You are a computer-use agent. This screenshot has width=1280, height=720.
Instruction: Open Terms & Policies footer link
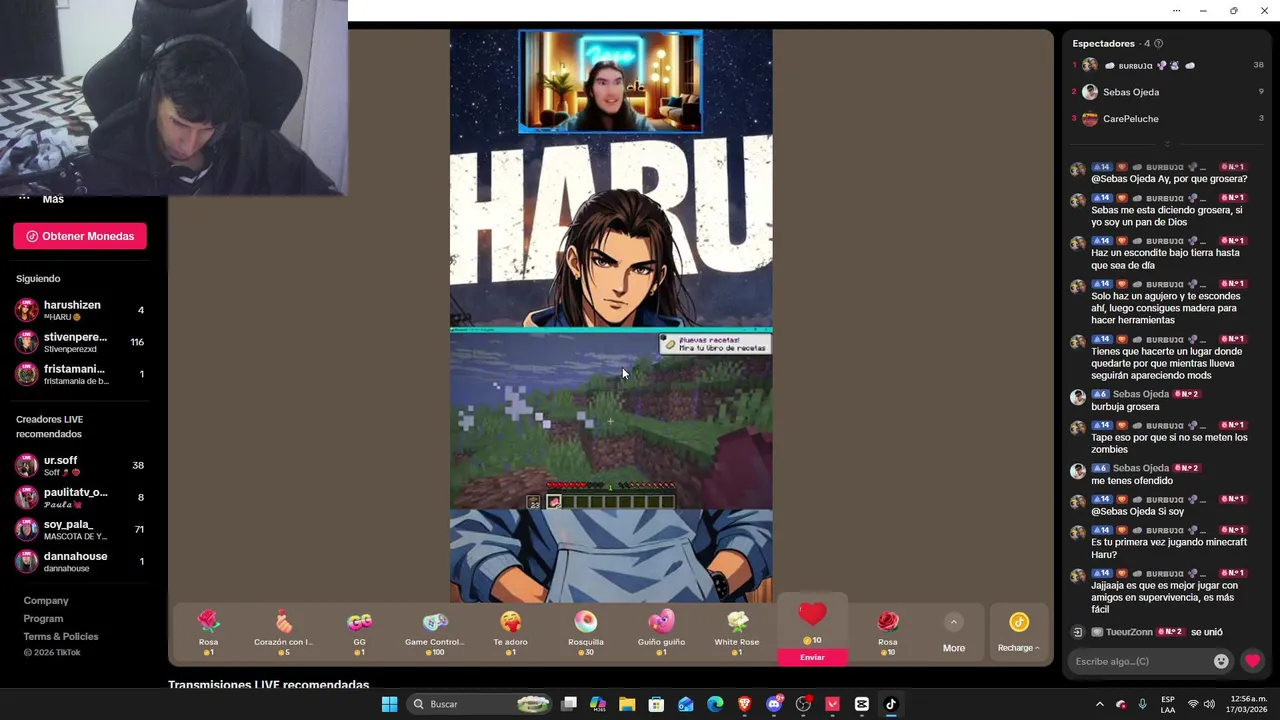click(61, 637)
